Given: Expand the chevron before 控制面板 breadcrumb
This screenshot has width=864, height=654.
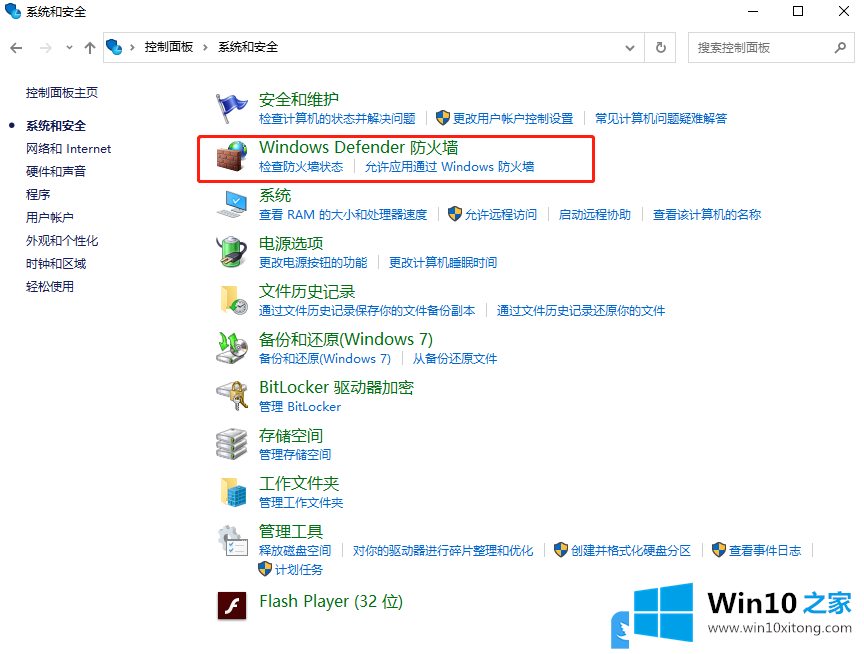Looking at the screenshot, I should pyautogui.click(x=132, y=48).
